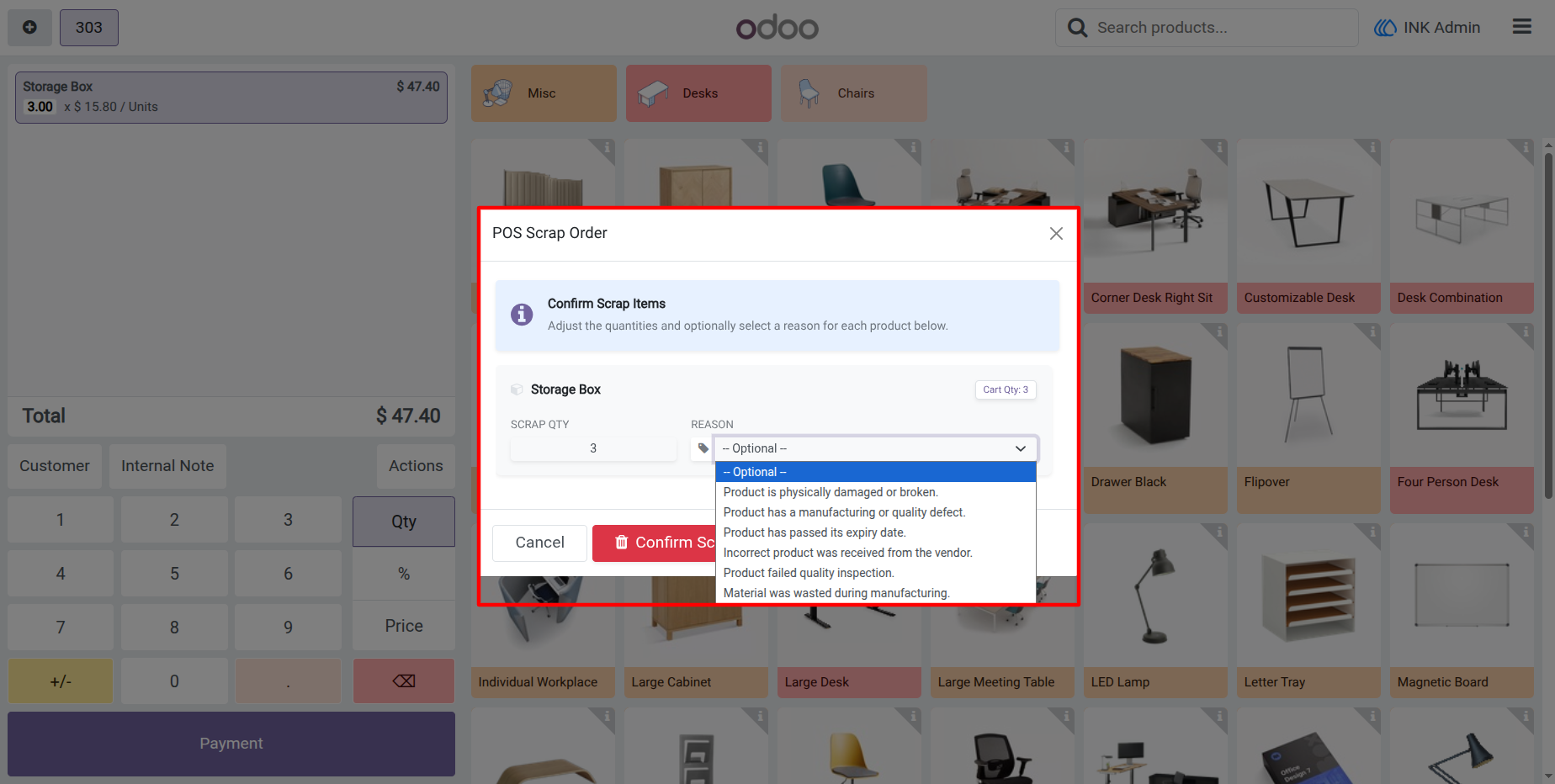Click the Four Person Desk product card
This screenshot has width=1555, height=784.
(x=1462, y=418)
